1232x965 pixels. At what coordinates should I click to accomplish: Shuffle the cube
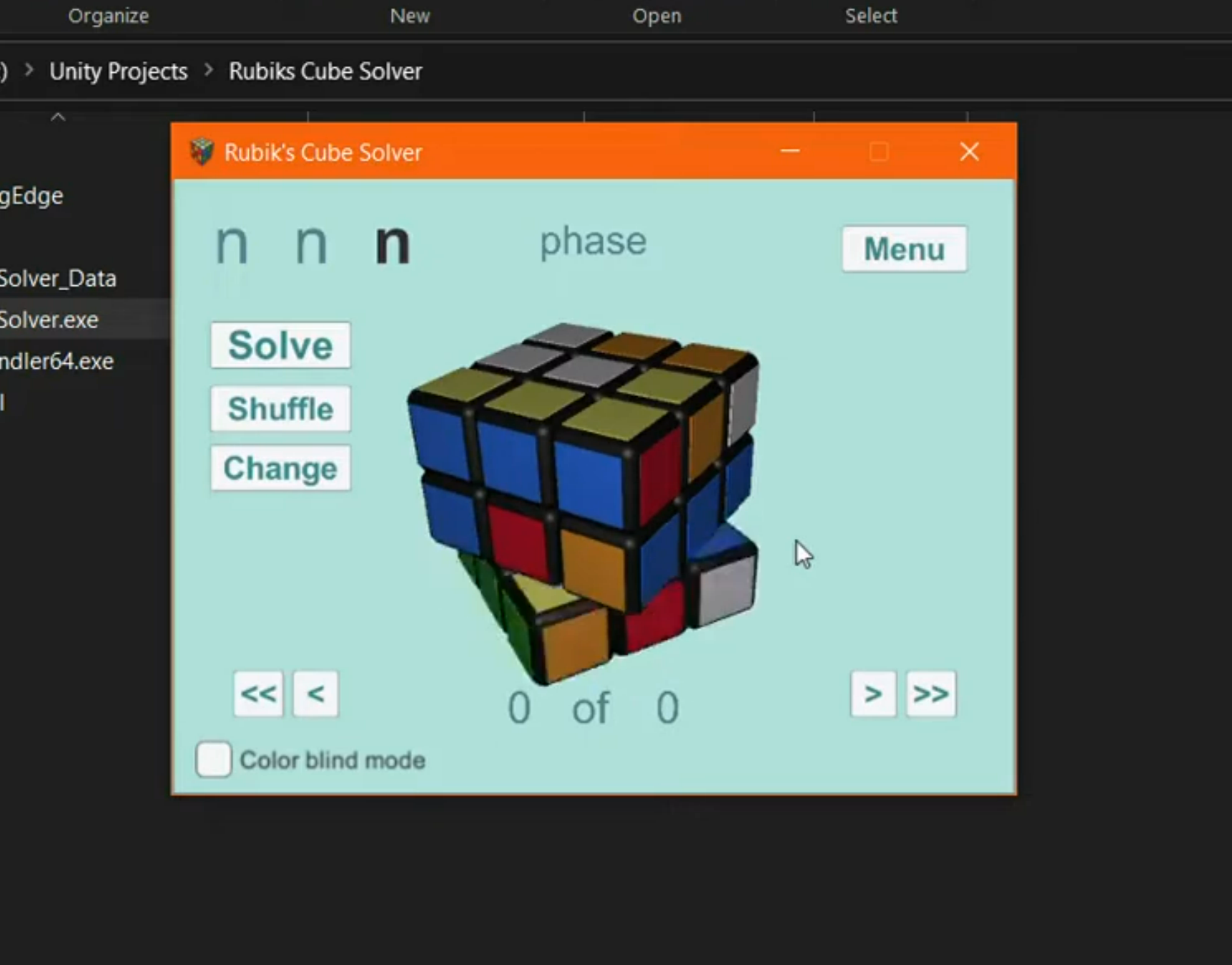click(x=280, y=408)
